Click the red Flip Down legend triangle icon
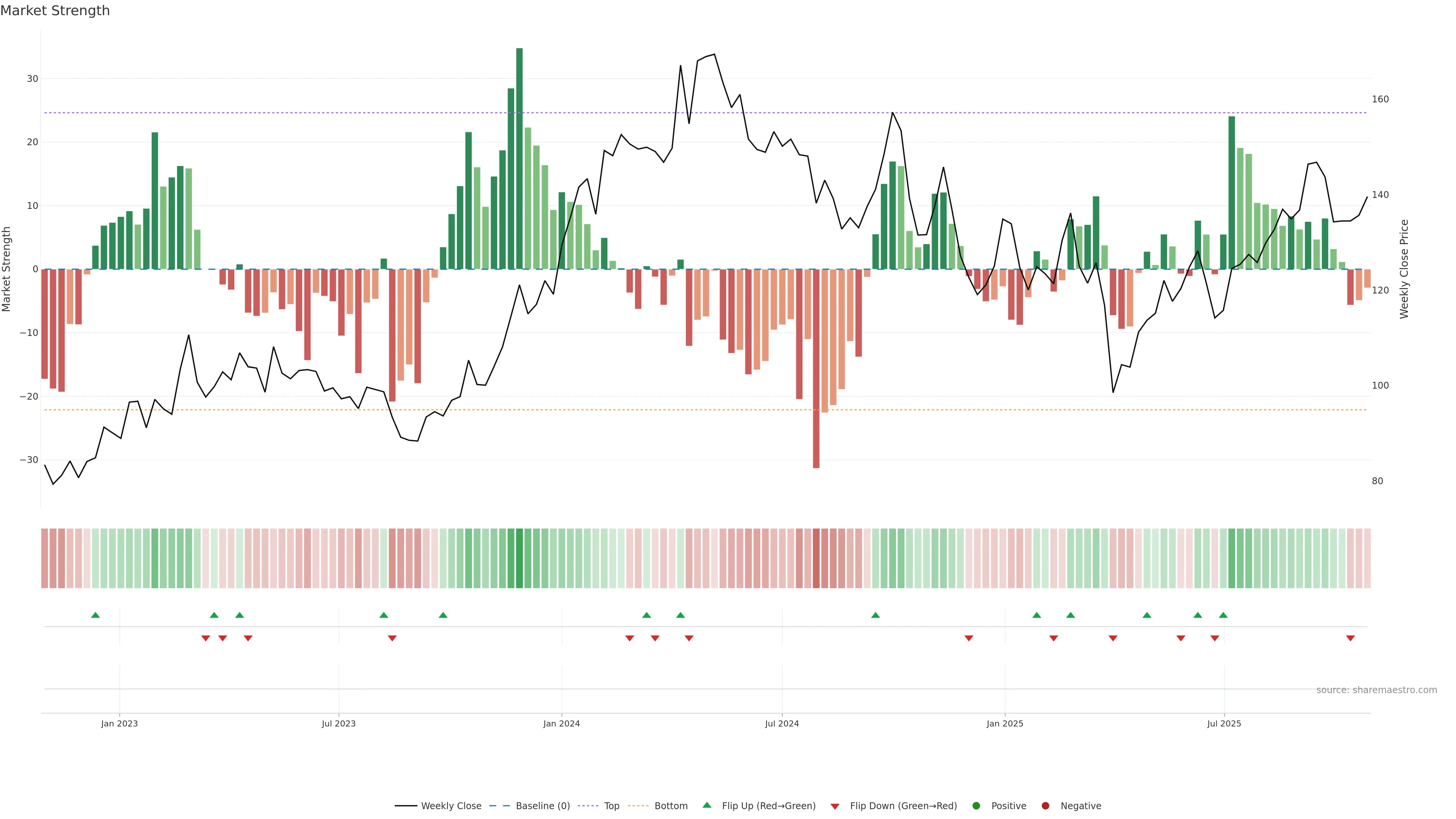The height and width of the screenshot is (819, 1456). coord(835,806)
